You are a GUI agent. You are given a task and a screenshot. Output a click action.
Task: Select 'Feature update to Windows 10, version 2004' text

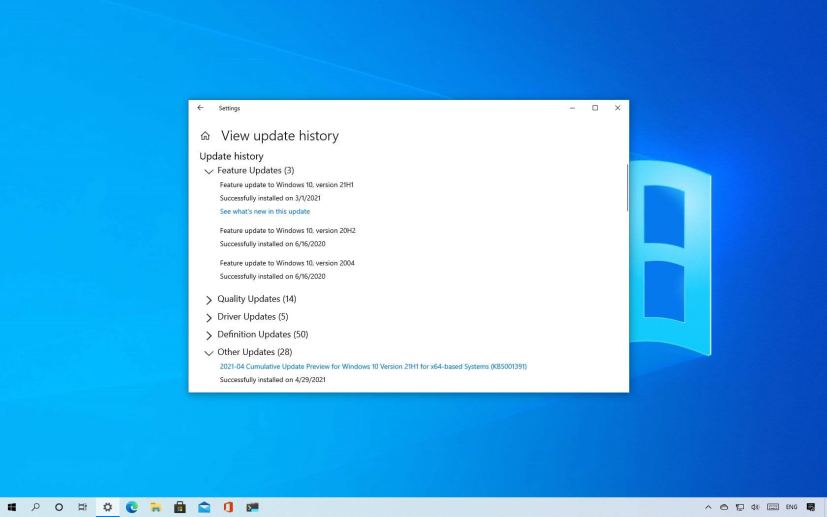(x=287, y=263)
